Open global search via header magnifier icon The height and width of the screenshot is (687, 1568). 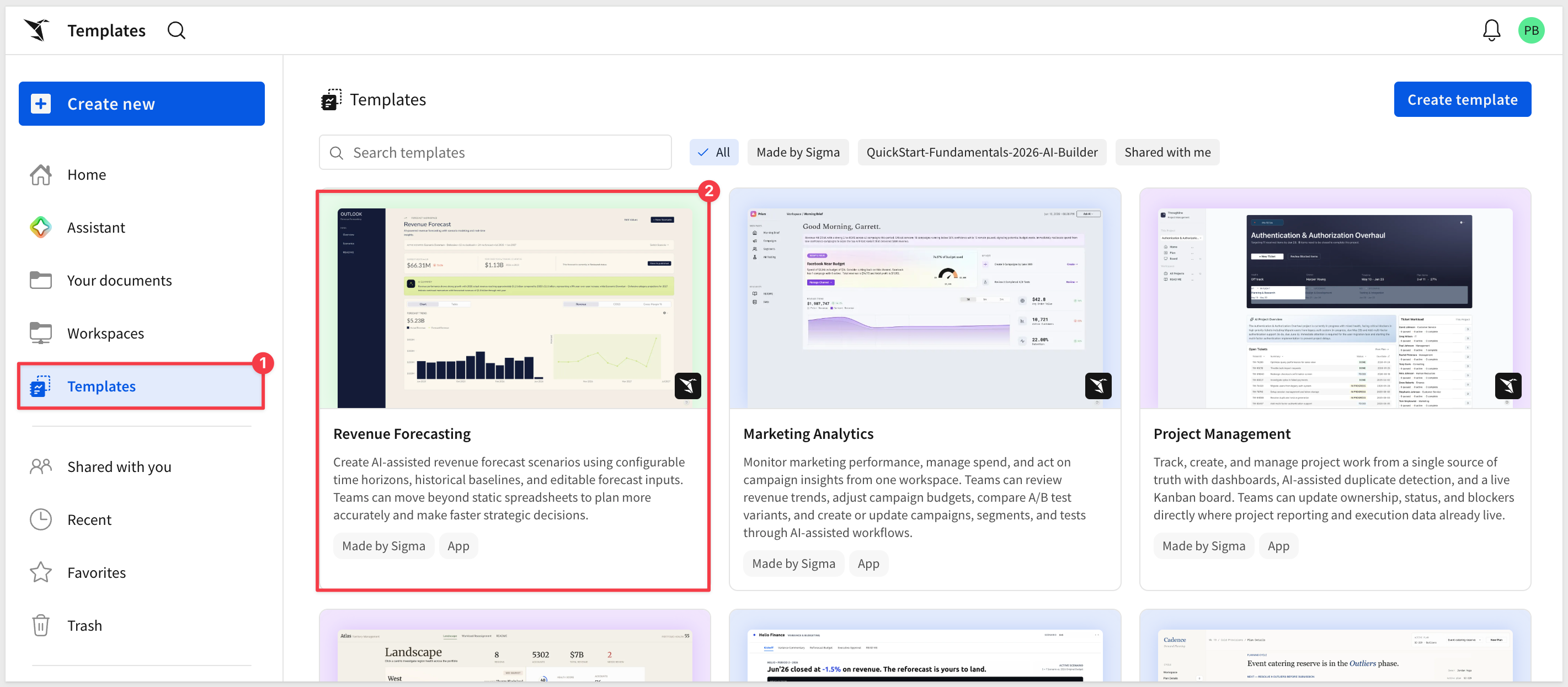[177, 30]
